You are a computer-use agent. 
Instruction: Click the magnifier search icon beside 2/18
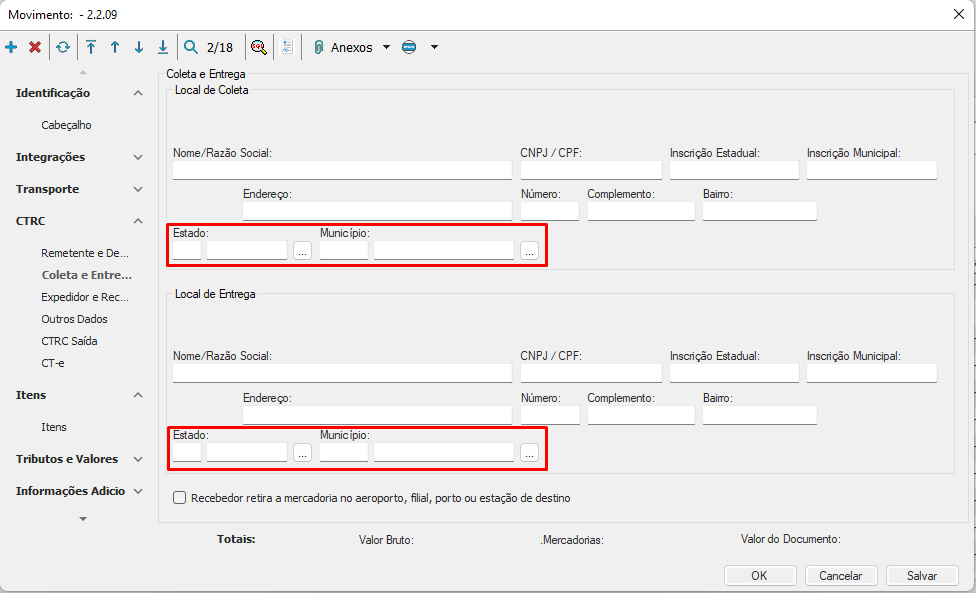point(191,47)
